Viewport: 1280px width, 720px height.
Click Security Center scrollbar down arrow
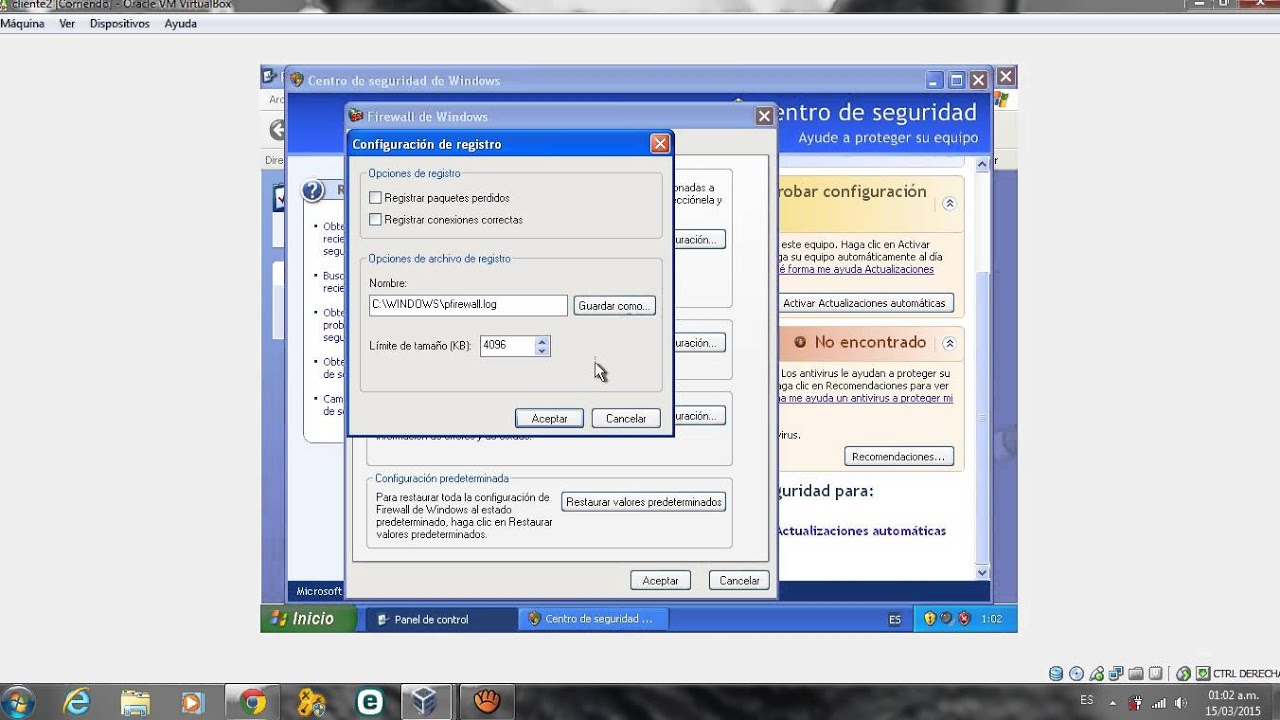(982, 572)
